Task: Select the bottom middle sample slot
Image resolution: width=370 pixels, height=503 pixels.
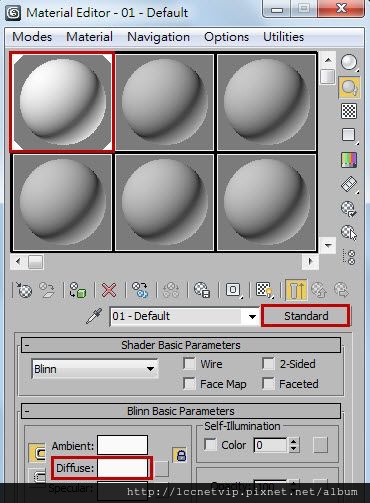Action: coord(165,202)
